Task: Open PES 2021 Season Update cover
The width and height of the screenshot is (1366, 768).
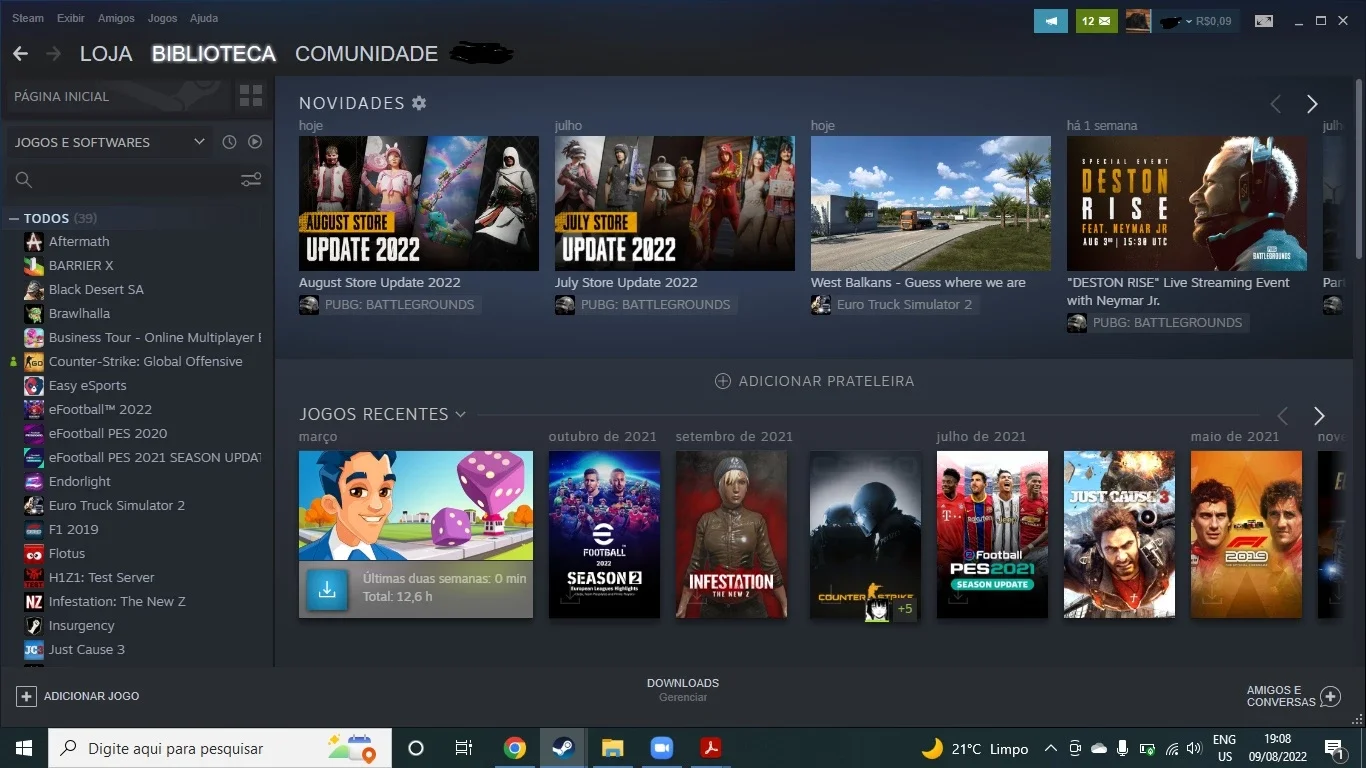Action: 992,534
